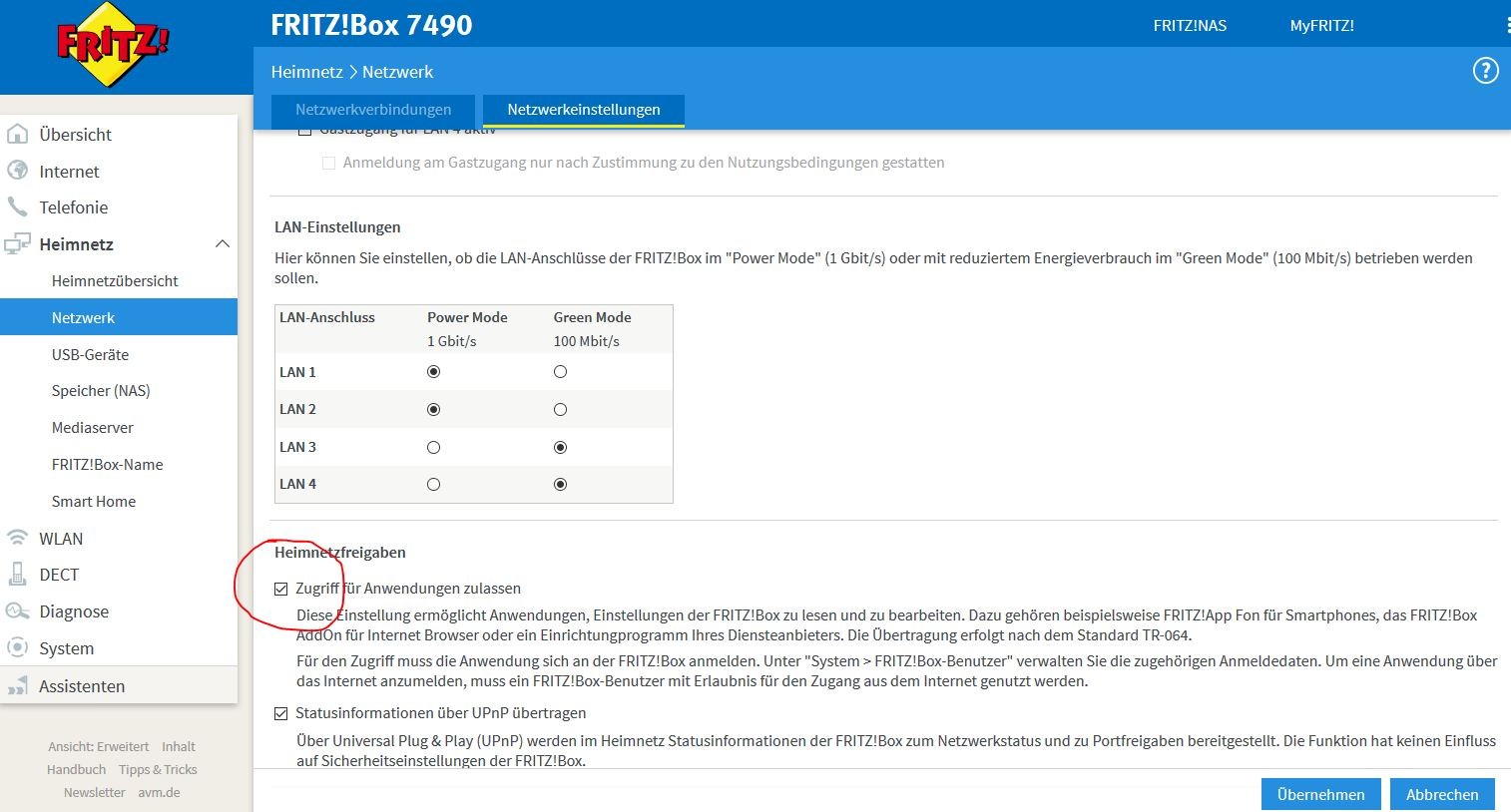Click the Heimnetz breadcrumb link
The width and height of the screenshot is (1511, 812).
[306, 72]
